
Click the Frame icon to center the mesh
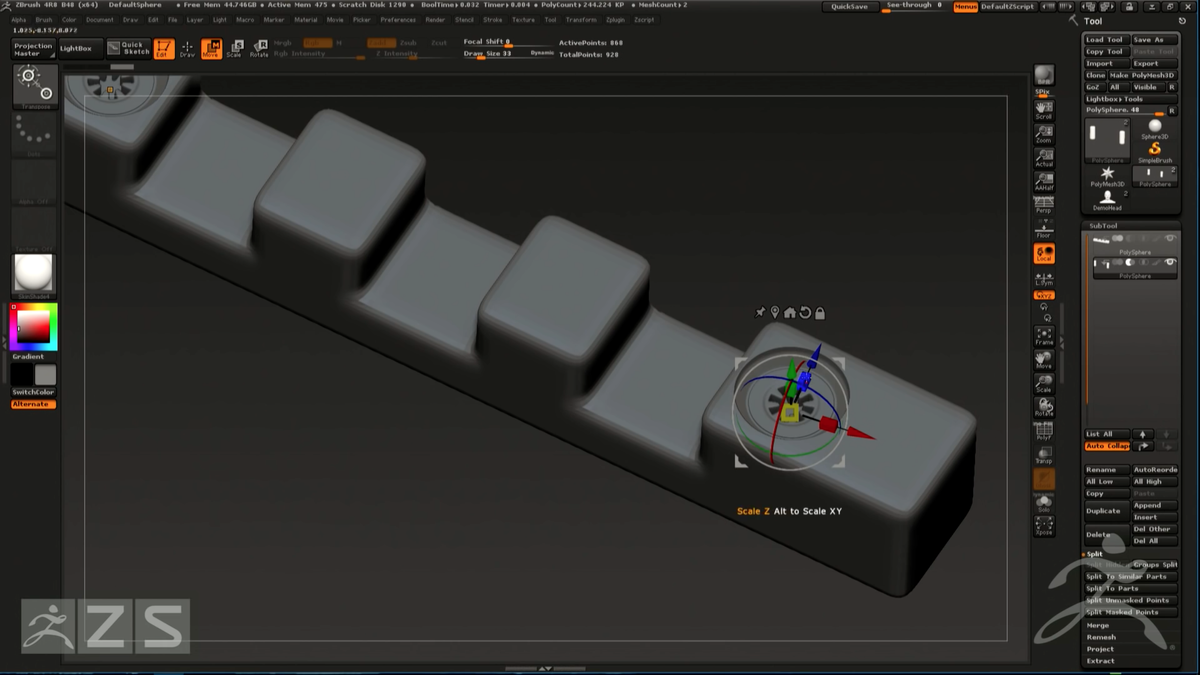[x=1046, y=336]
